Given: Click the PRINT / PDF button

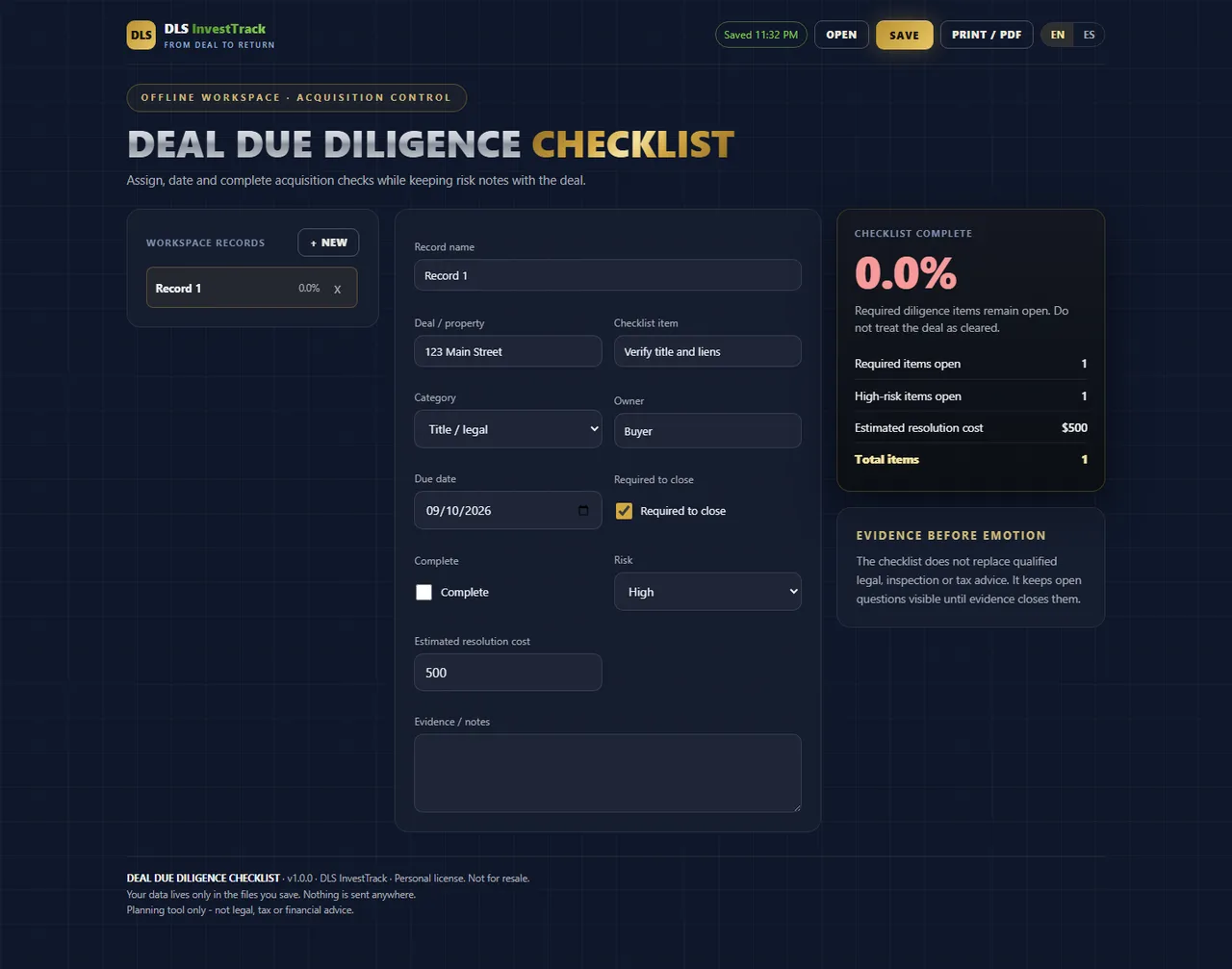Looking at the screenshot, I should (987, 35).
